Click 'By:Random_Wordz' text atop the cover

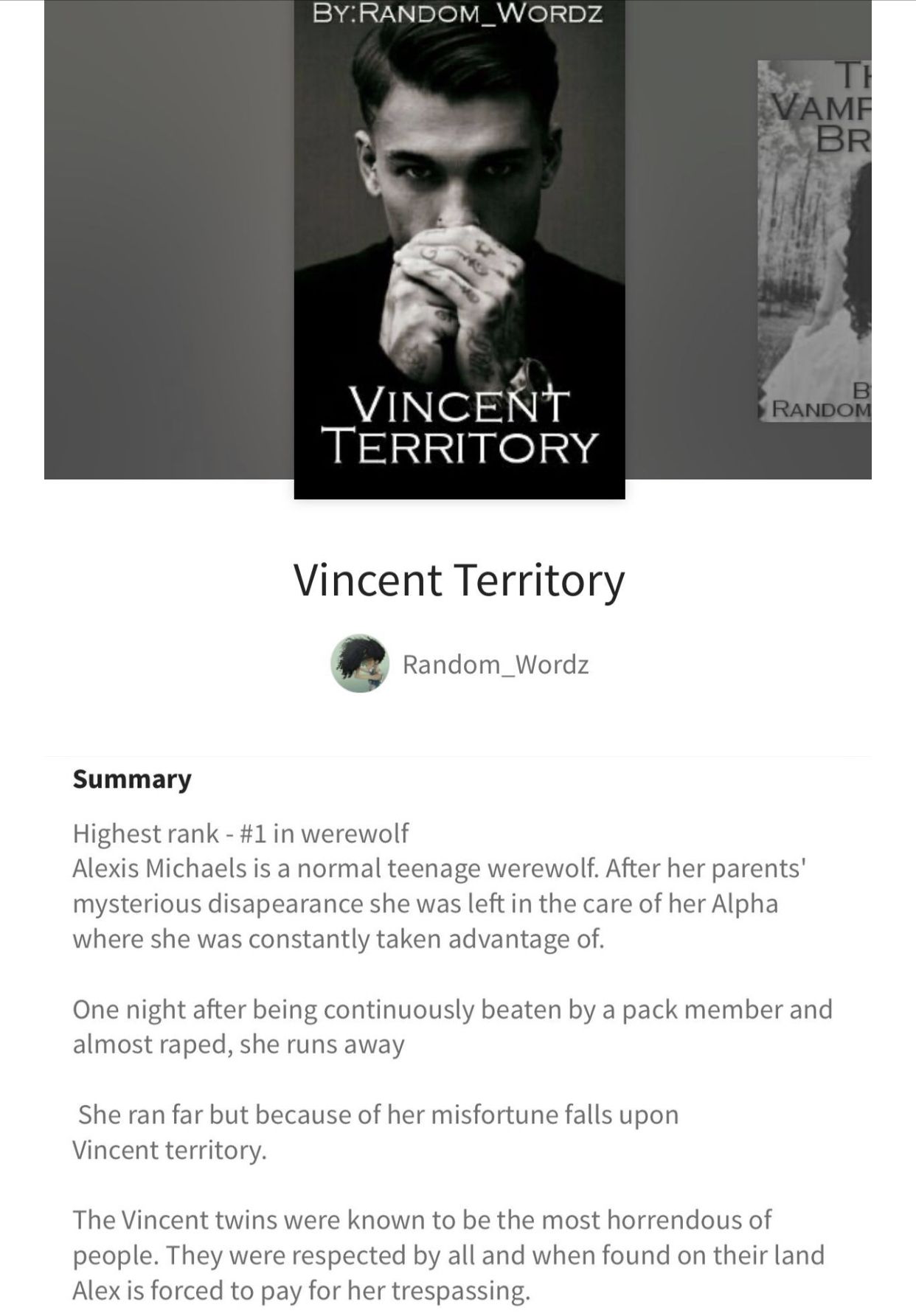[x=458, y=14]
